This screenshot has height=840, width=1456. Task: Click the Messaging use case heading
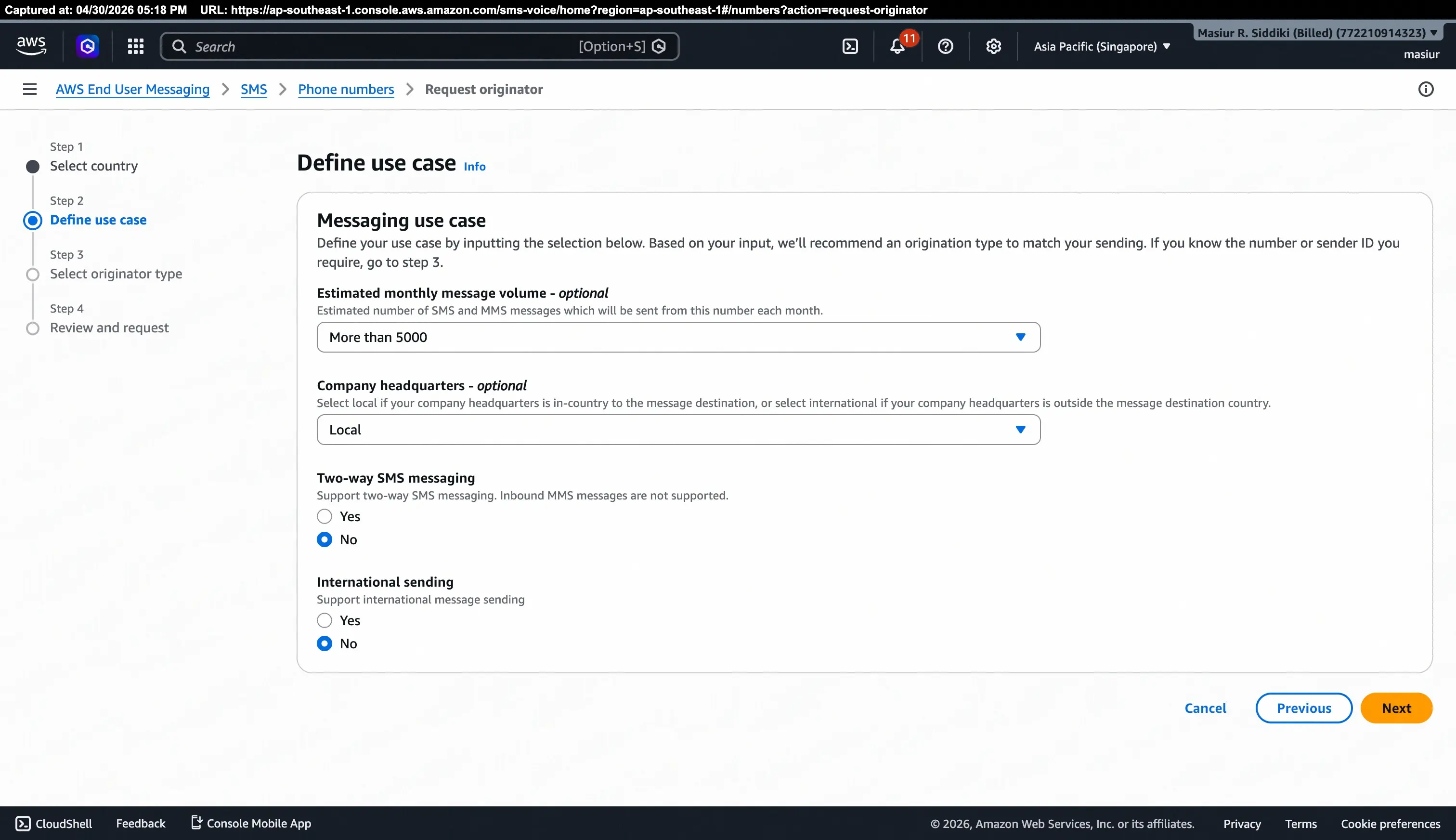(402, 221)
